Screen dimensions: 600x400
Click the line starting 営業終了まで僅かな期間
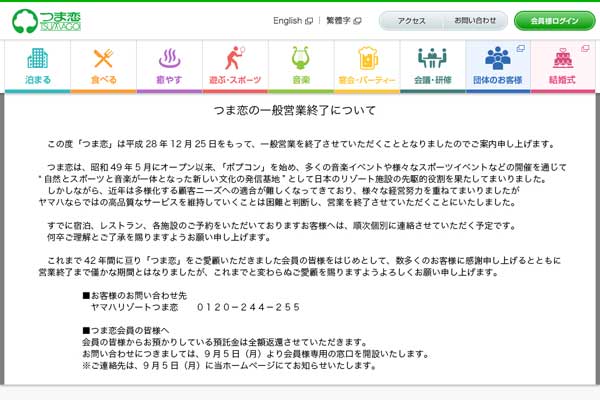click(269, 272)
